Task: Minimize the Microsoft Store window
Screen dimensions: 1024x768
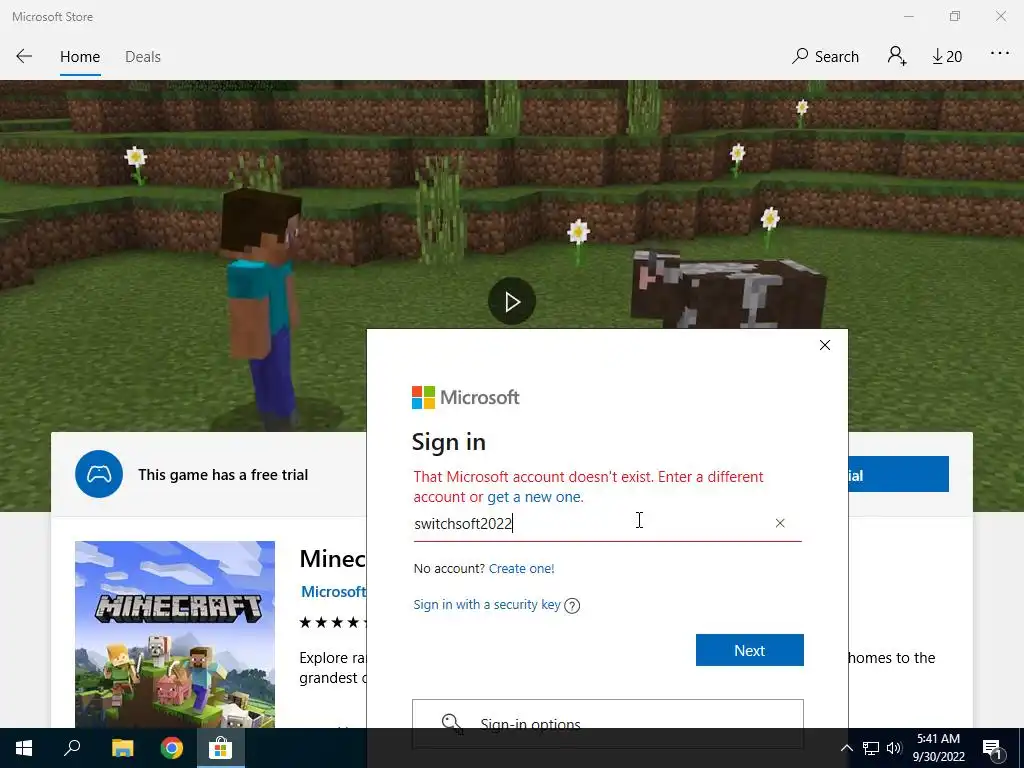Action: click(908, 16)
